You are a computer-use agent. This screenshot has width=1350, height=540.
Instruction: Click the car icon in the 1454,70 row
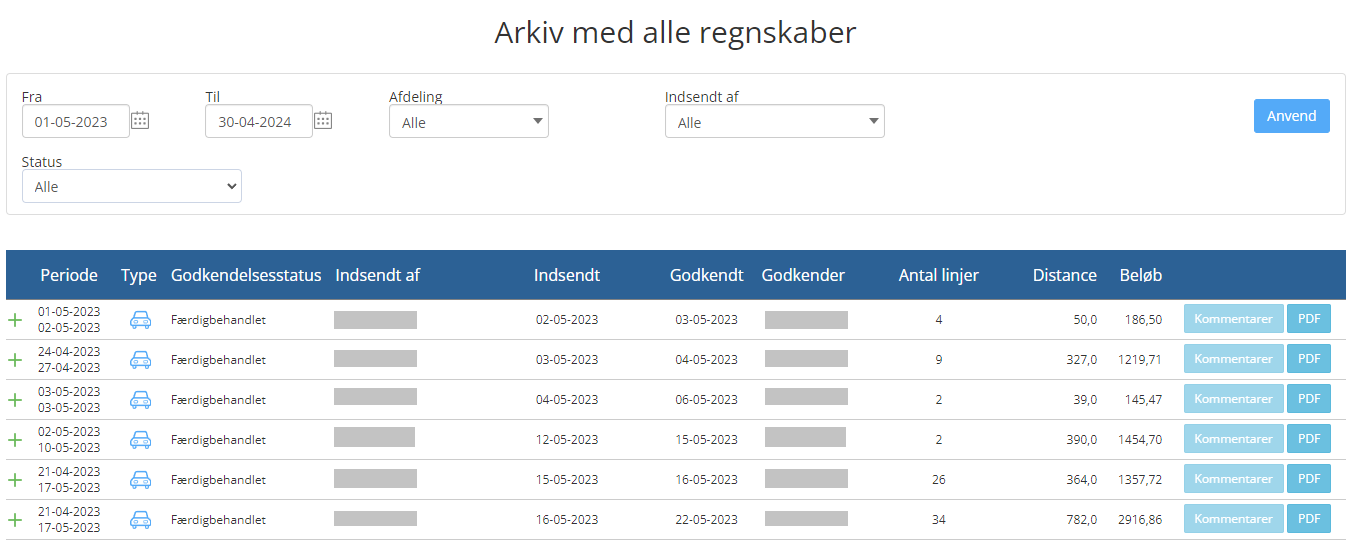click(140, 440)
